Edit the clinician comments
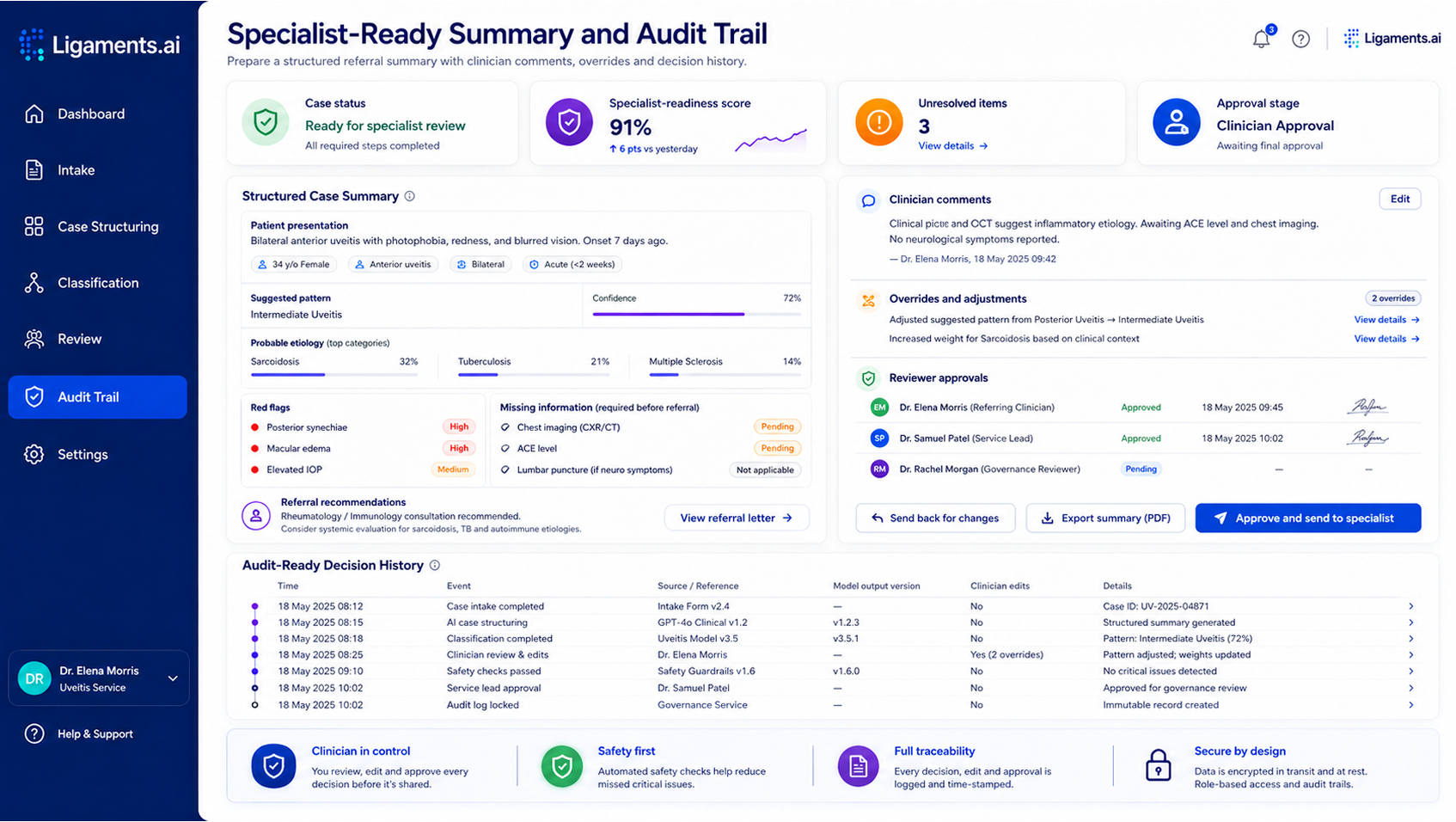The width and height of the screenshot is (1456, 822). point(1400,199)
